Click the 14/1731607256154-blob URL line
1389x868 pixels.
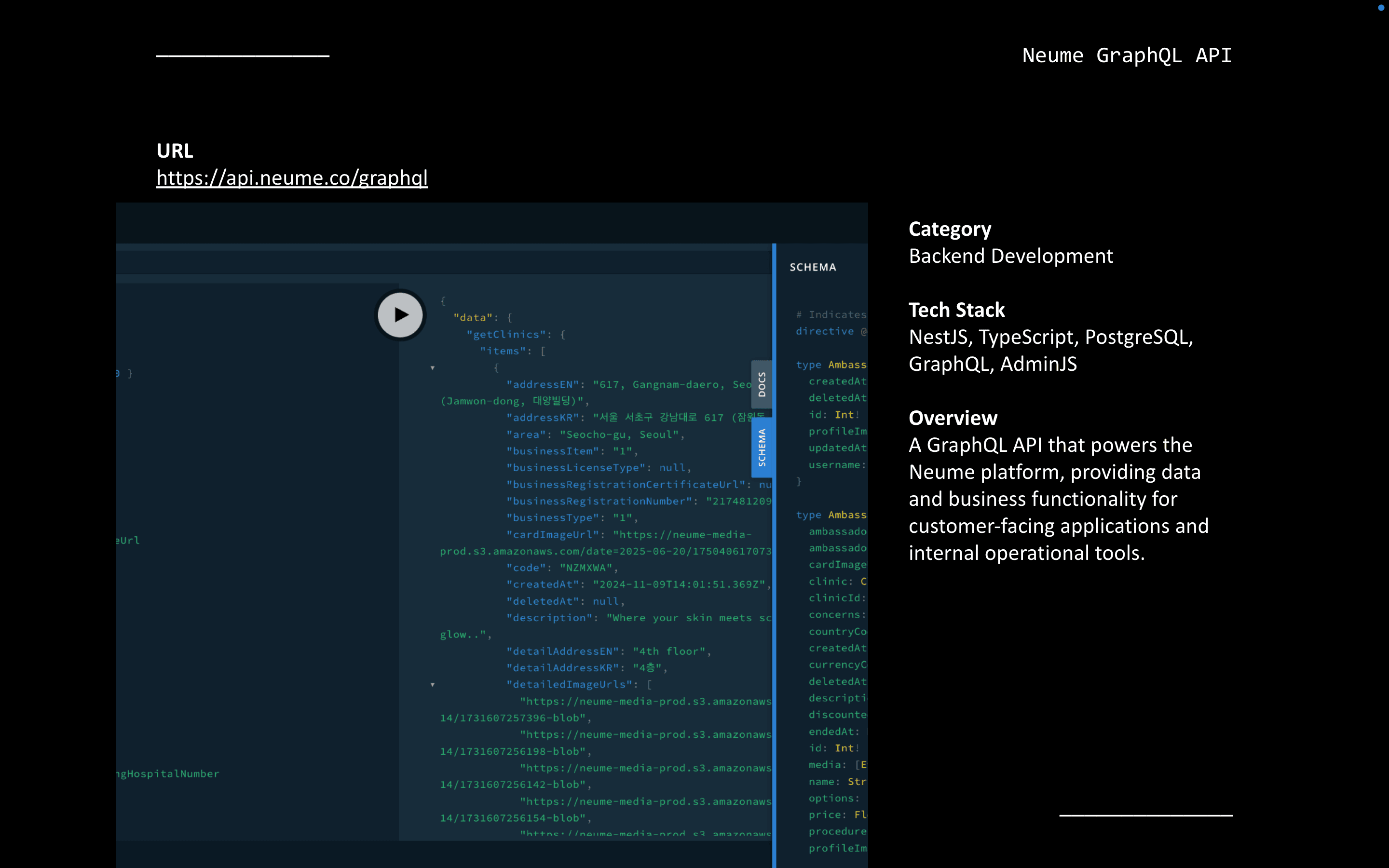[x=516, y=818]
